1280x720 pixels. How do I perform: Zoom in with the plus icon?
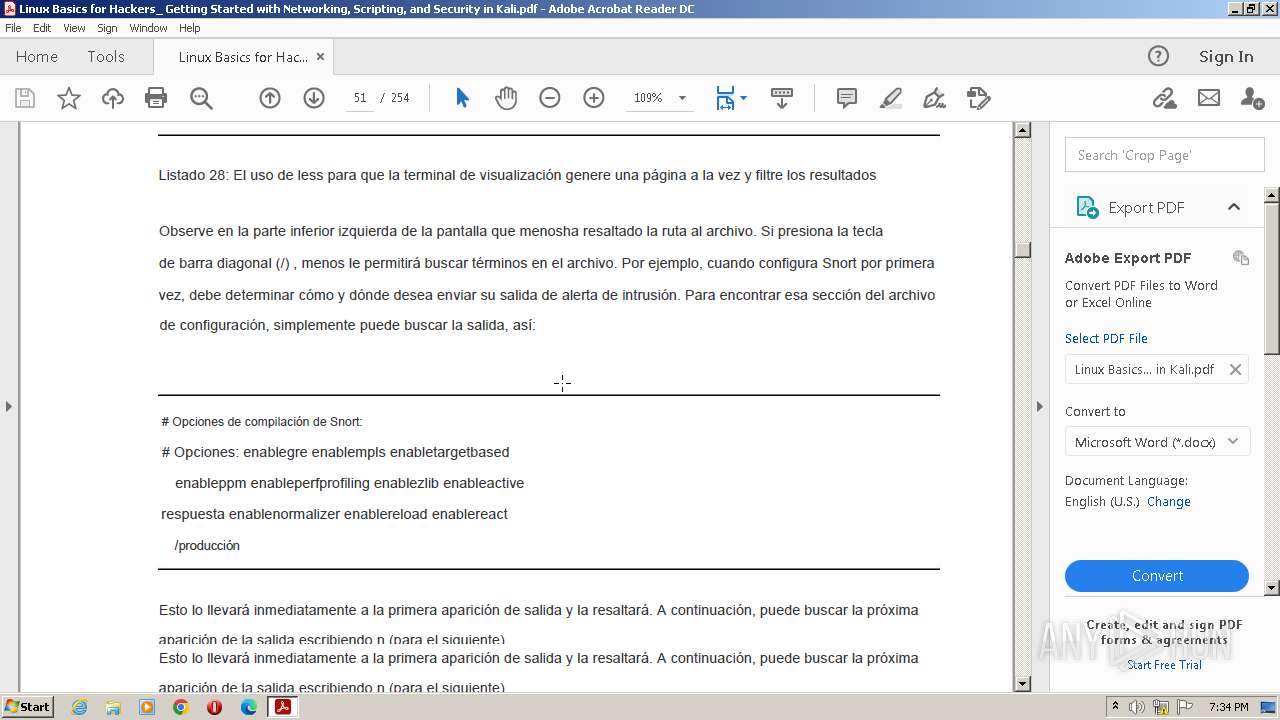click(x=594, y=98)
